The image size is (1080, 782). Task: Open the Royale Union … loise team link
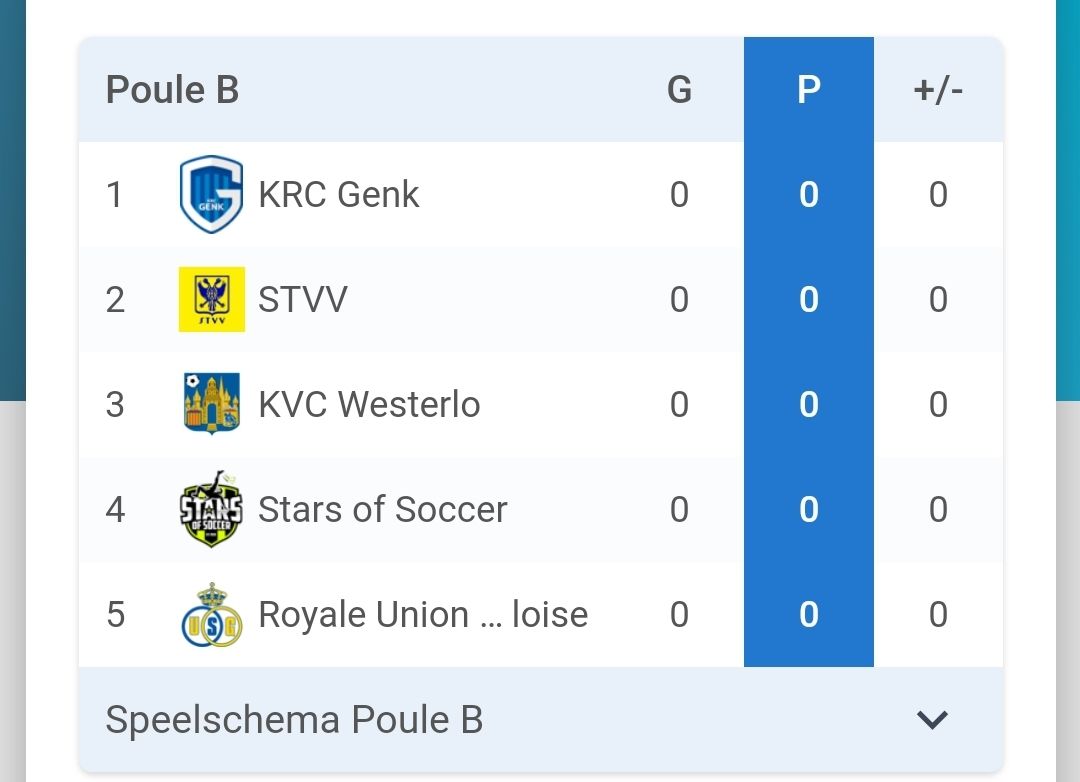(423, 614)
